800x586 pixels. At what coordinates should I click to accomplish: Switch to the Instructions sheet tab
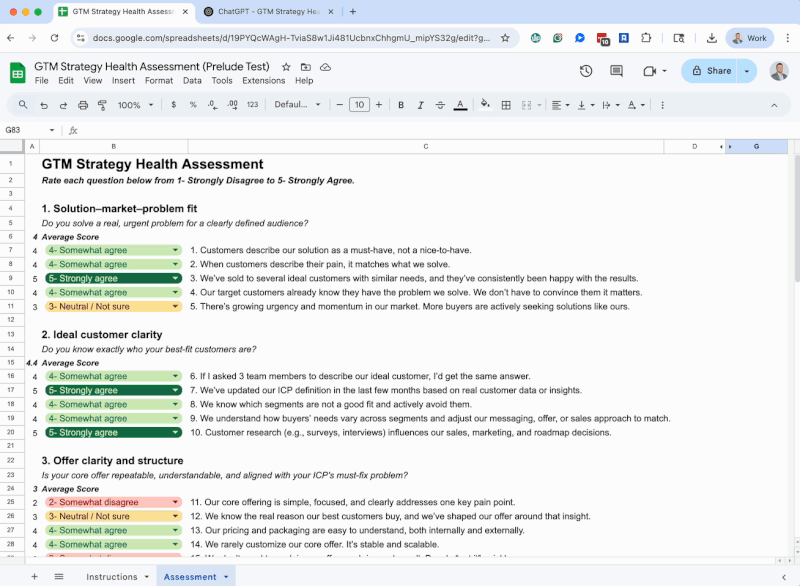point(112,576)
